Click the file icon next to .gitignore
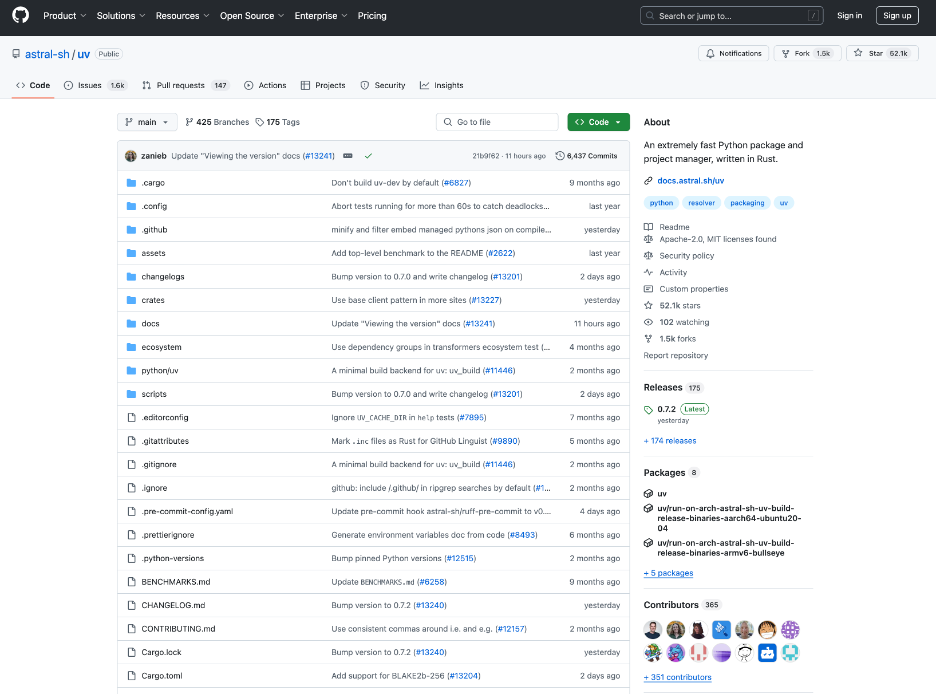This screenshot has width=936, height=694. pyautogui.click(x=131, y=464)
